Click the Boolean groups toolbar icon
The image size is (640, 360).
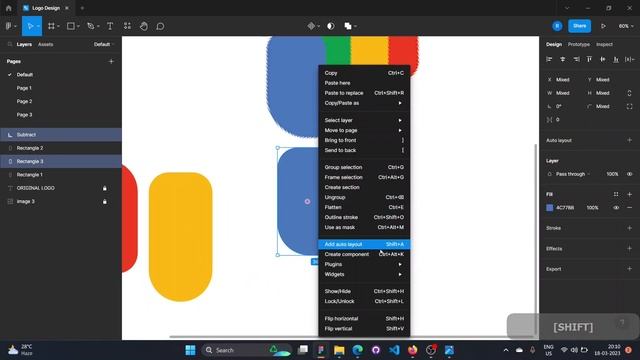(x=348, y=26)
